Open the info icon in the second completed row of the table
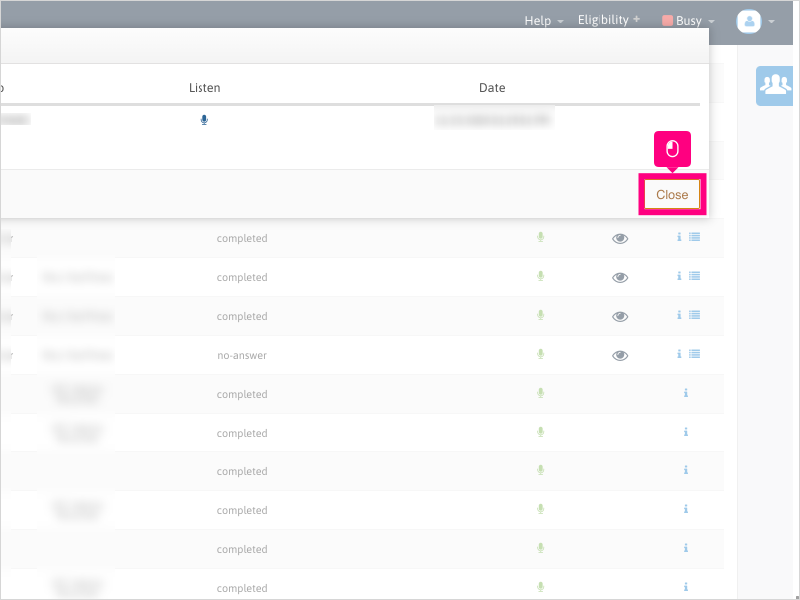 pos(679,276)
